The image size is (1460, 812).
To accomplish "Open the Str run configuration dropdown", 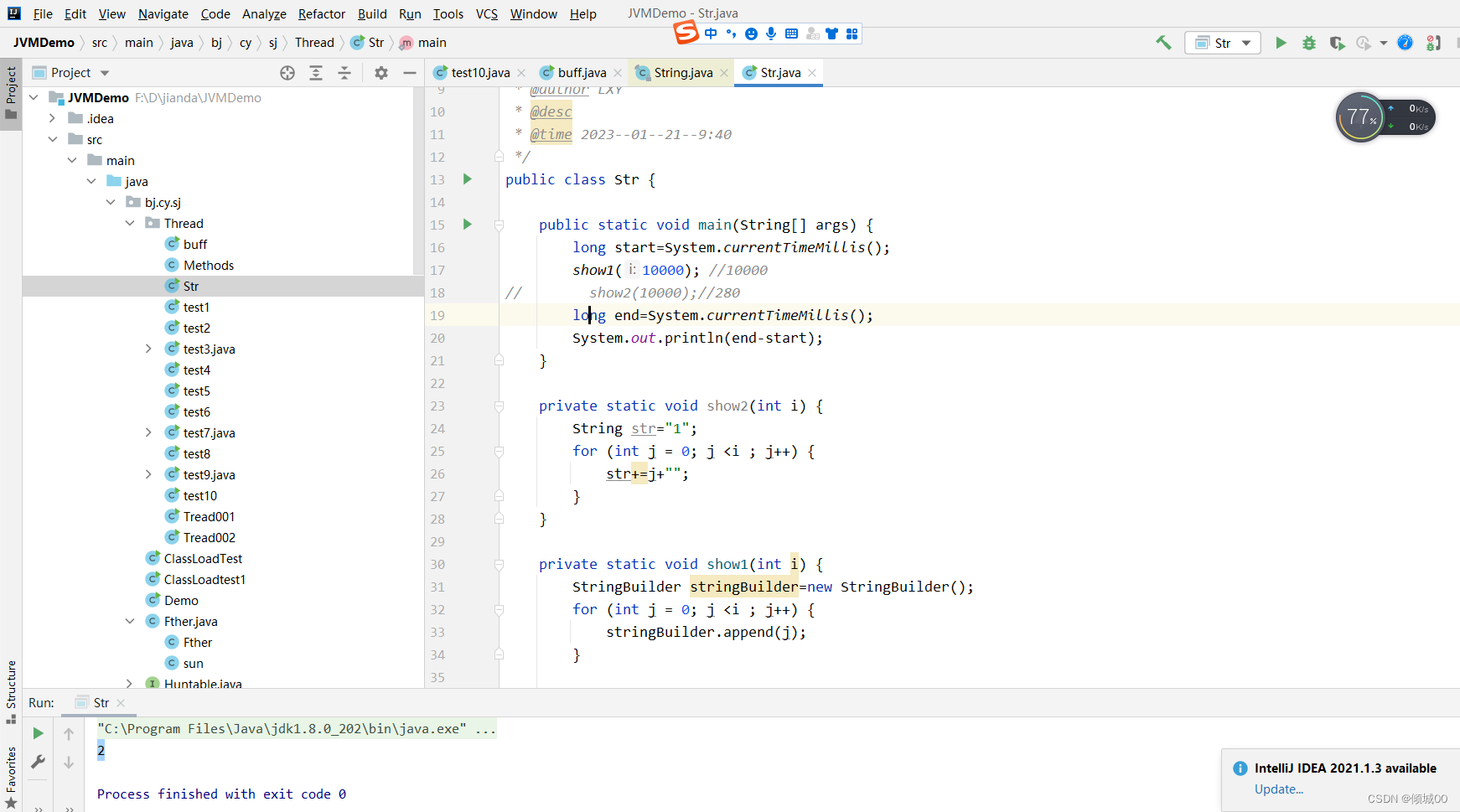I will pyautogui.click(x=1223, y=43).
